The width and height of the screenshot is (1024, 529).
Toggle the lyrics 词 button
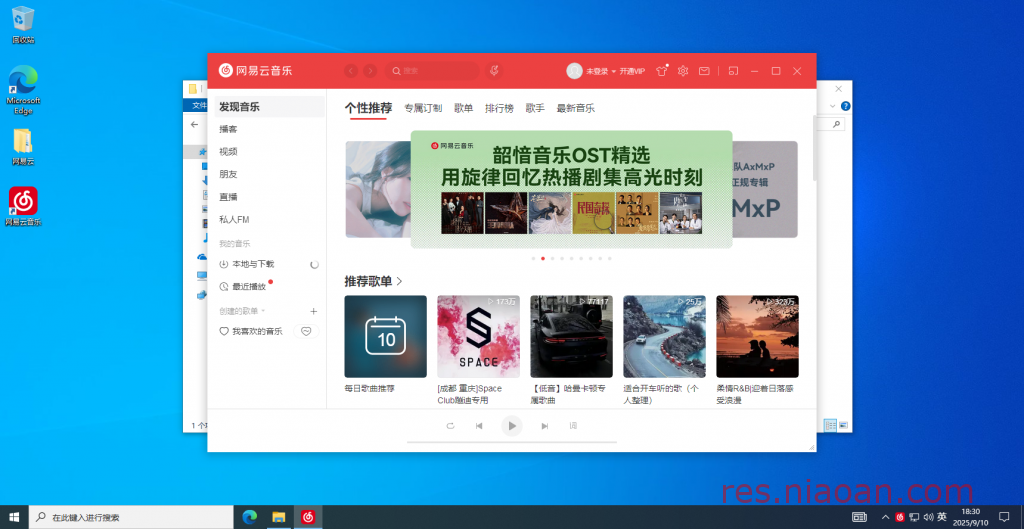pos(573,426)
